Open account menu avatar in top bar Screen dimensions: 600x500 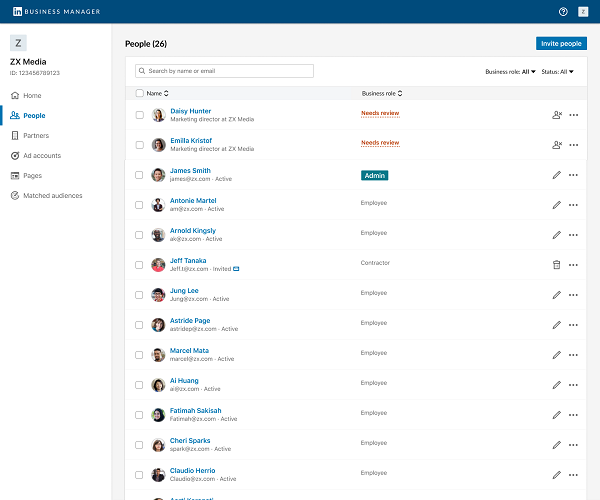[x=583, y=11]
